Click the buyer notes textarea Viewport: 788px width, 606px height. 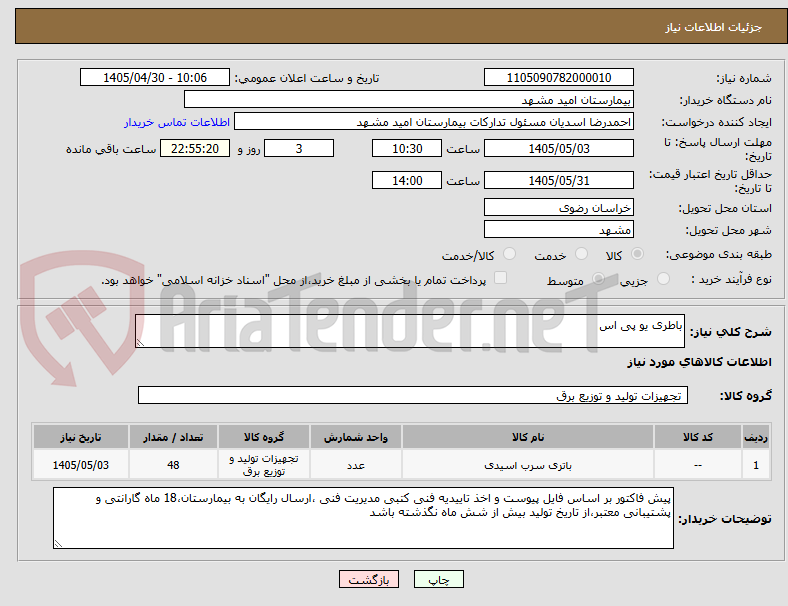363,518
